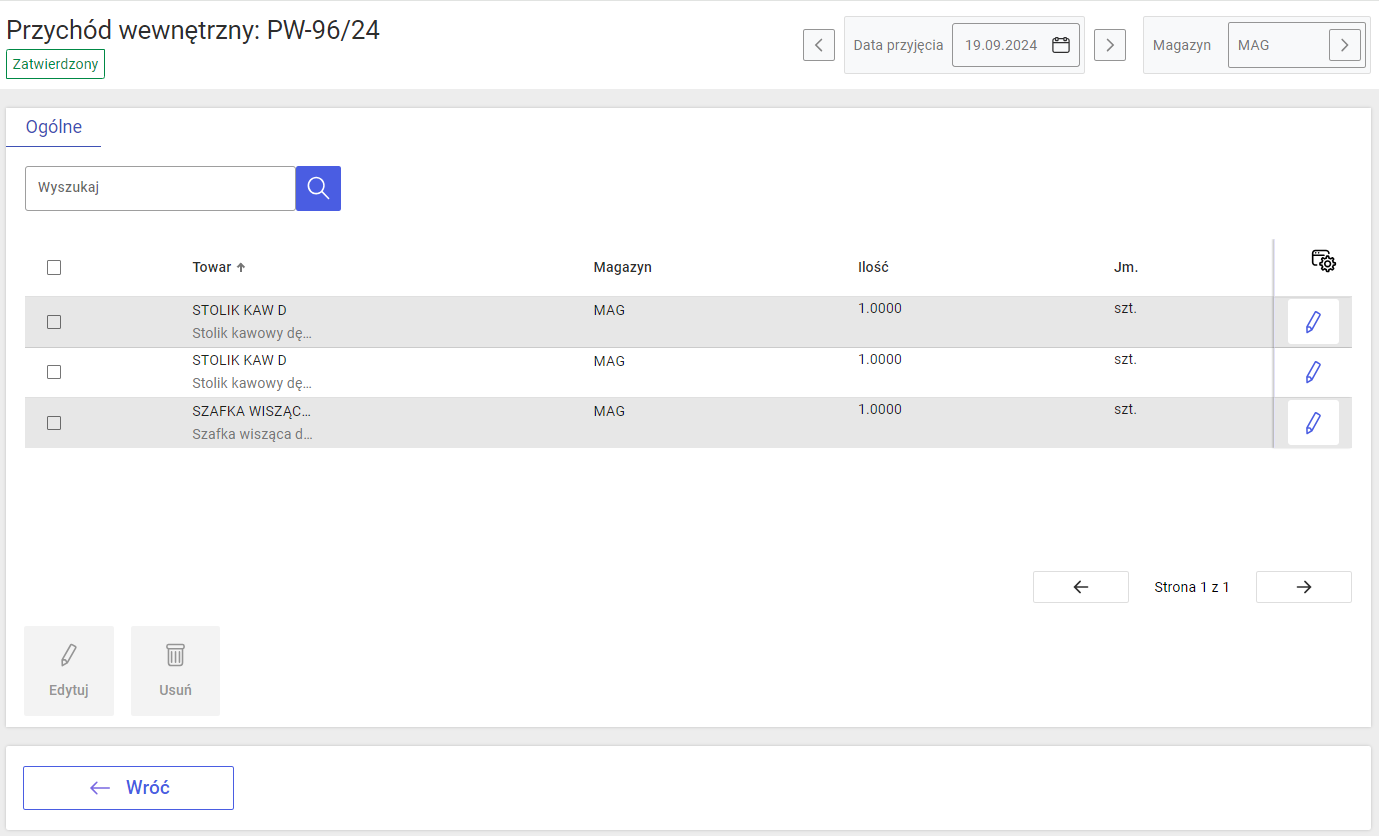The height and width of the screenshot is (836, 1379).
Task: Click the 'Data przyjęcia' label
Action: point(898,45)
